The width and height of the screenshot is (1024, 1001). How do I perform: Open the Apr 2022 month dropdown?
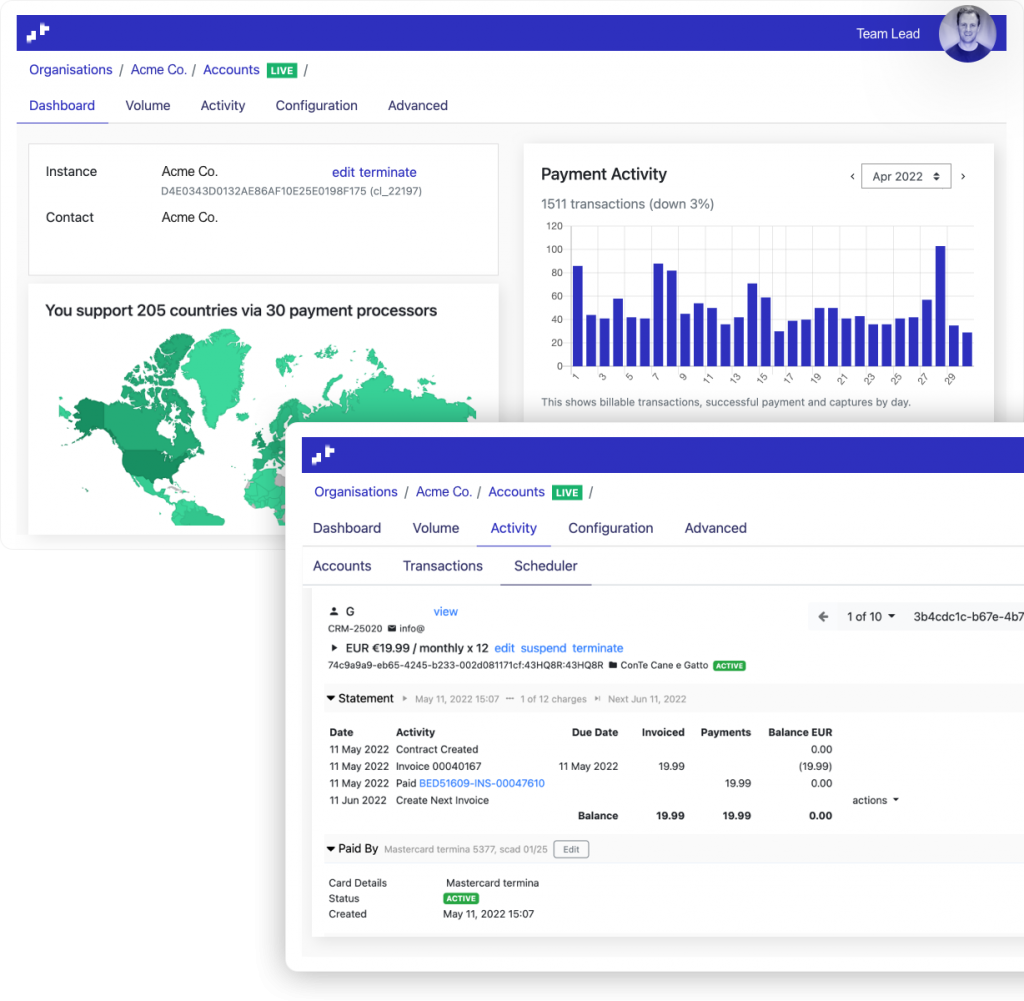pyautogui.click(x=905, y=177)
